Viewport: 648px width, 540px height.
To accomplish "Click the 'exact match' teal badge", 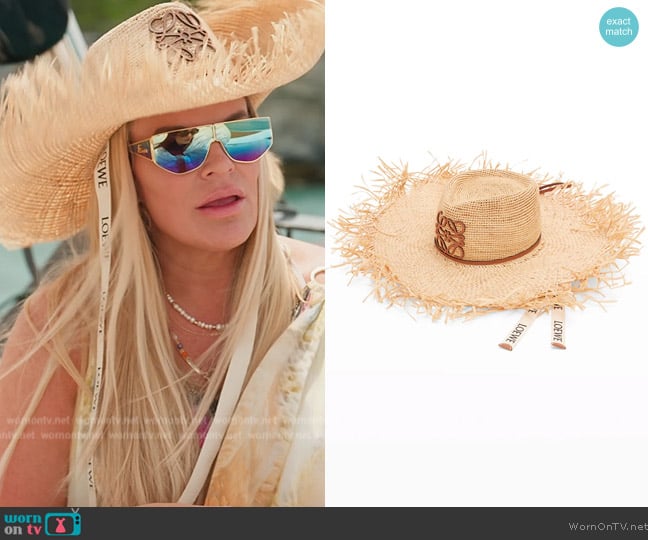I will coord(619,26).
